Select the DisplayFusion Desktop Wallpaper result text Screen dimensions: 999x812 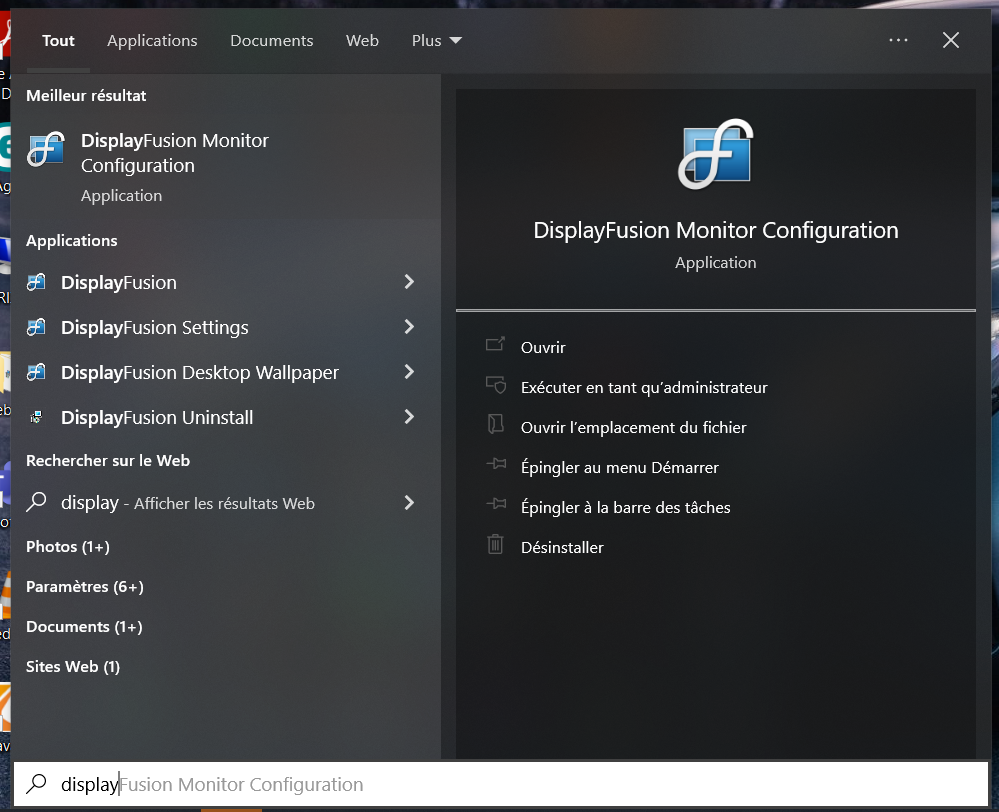pyautogui.click(x=199, y=372)
